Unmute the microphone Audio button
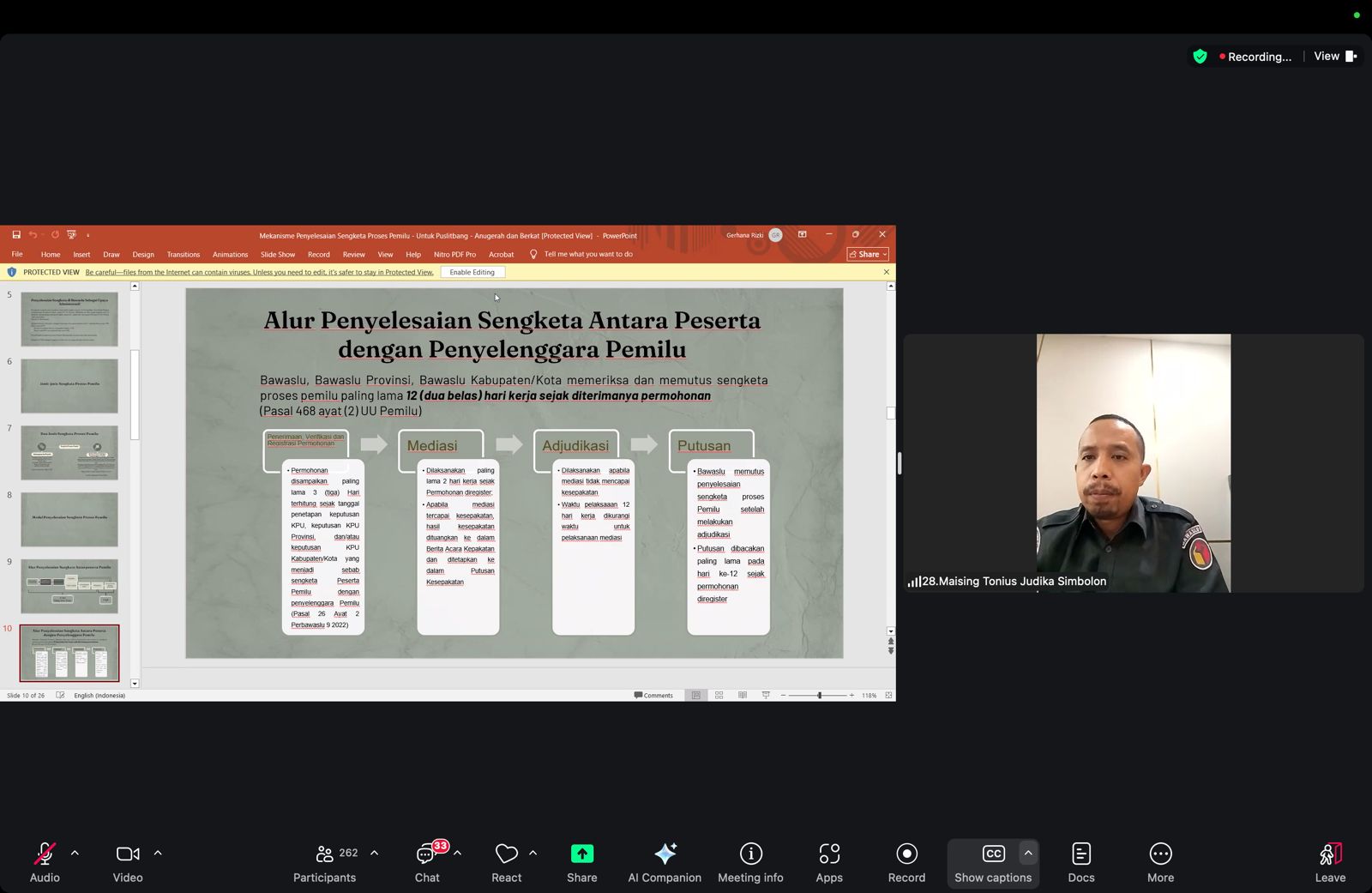 [x=45, y=862]
